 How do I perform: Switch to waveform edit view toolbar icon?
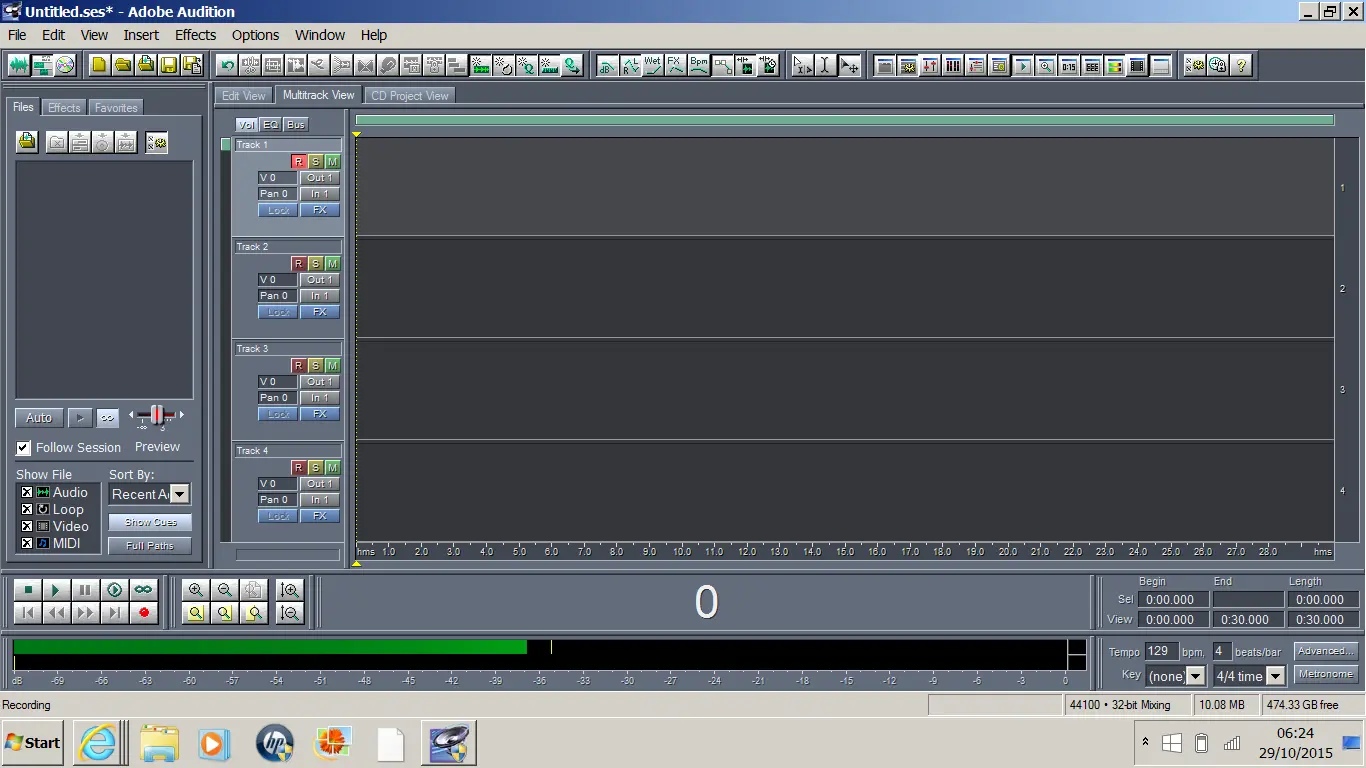[x=19, y=66]
